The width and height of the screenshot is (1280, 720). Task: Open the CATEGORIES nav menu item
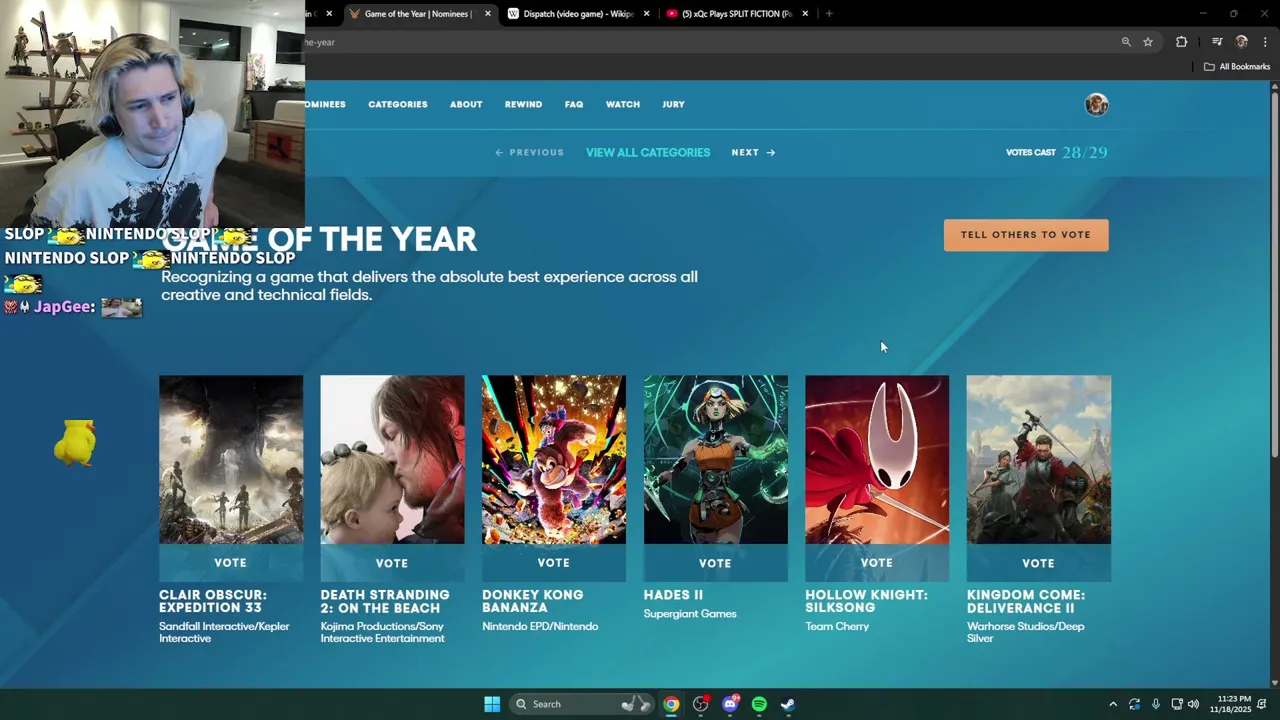(398, 104)
